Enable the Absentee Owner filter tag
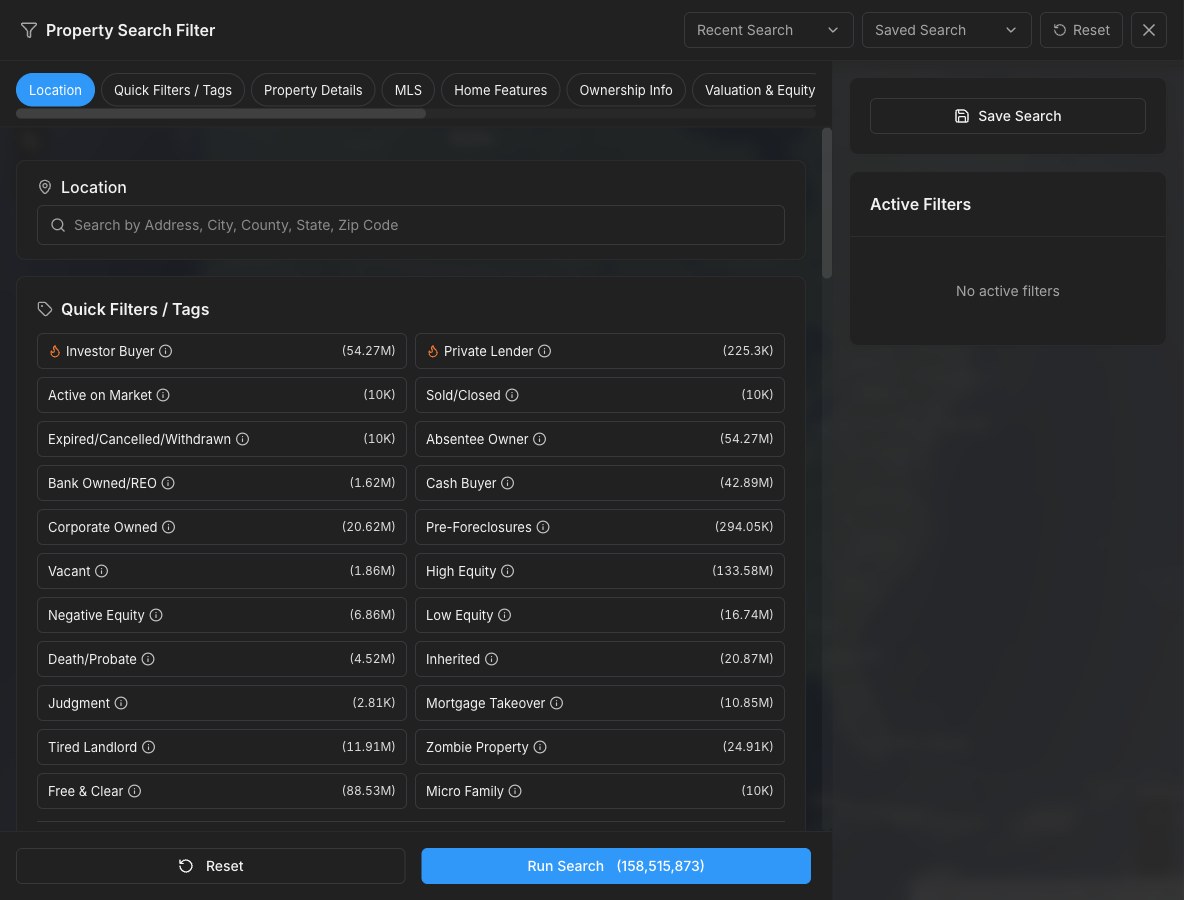 600,439
